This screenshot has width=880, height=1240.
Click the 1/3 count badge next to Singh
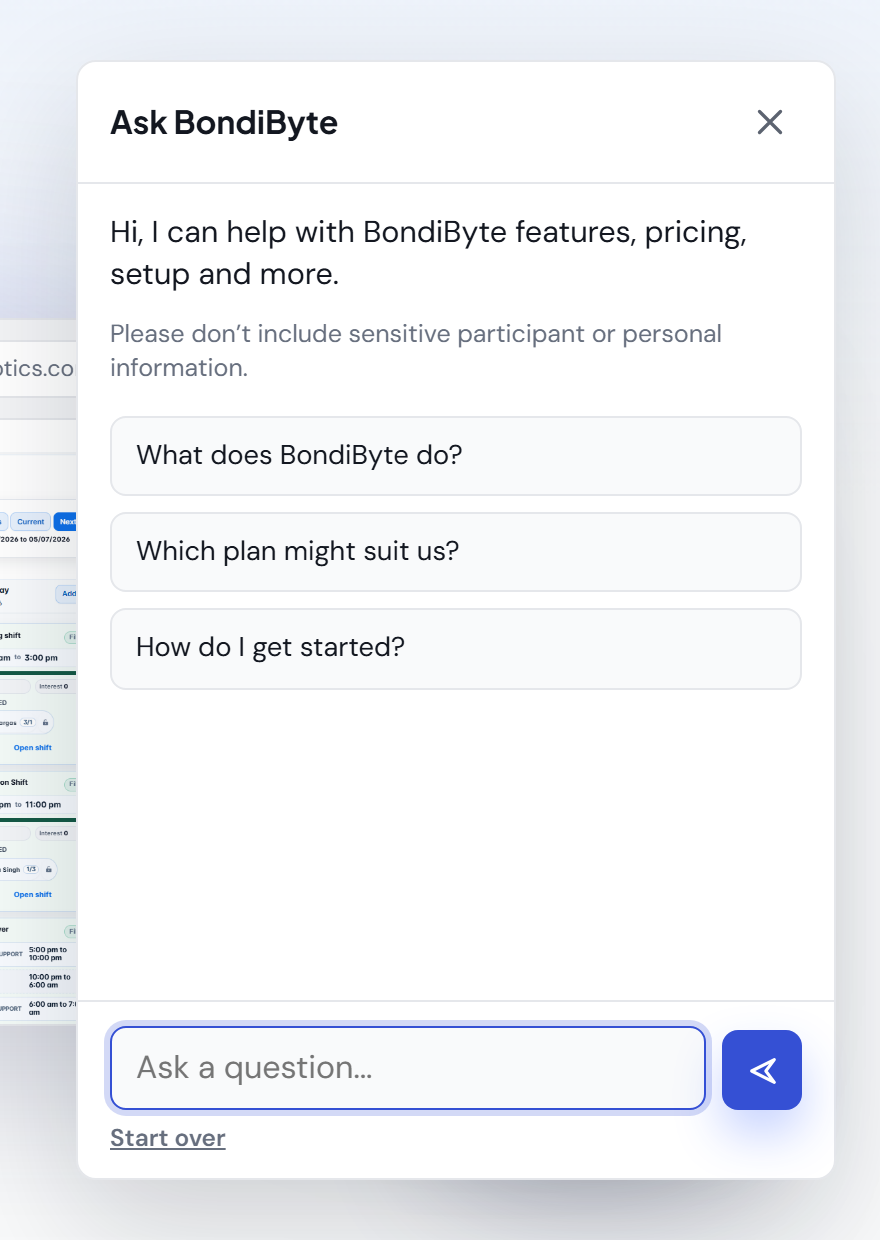pyautogui.click(x=31, y=869)
